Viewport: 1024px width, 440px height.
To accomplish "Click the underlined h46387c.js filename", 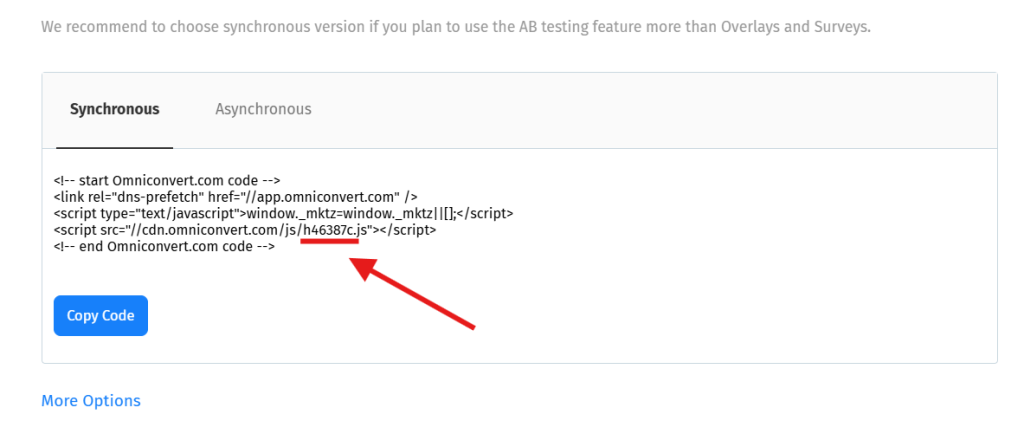I will coord(337,230).
